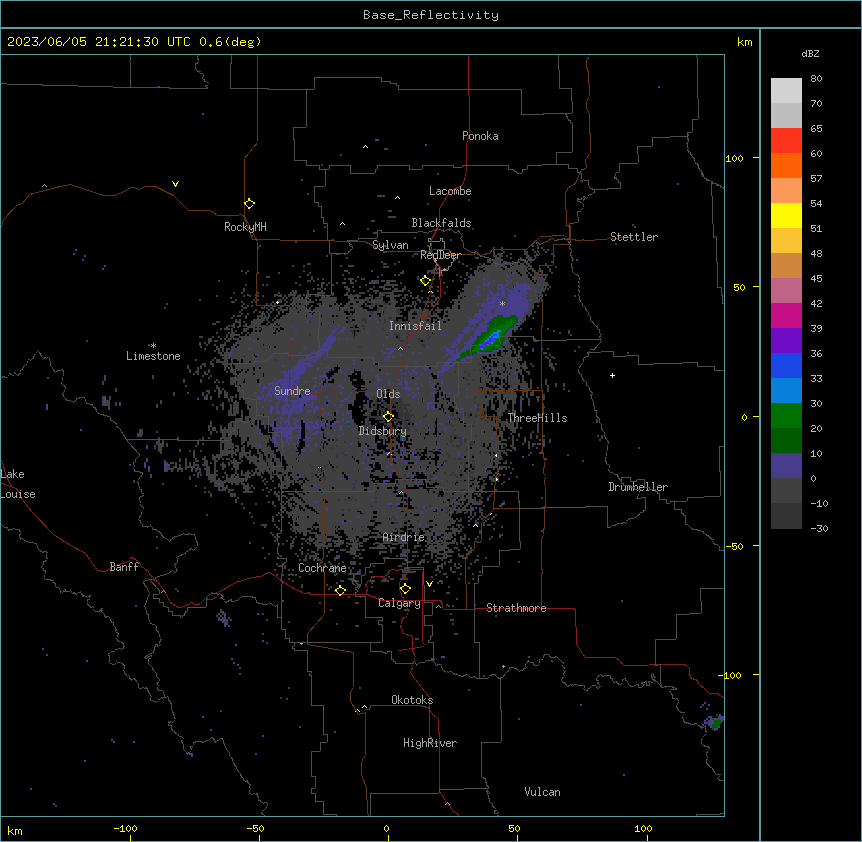Click the 0.6(deg) elevation label
The width and height of the screenshot is (862, 842).
(x=230, y=42)
